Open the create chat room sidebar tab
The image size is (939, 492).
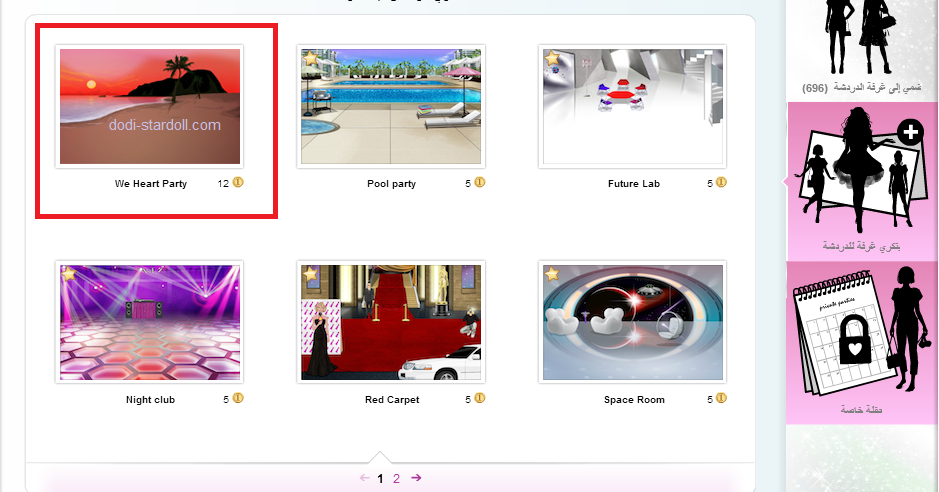tap(861, 181)
